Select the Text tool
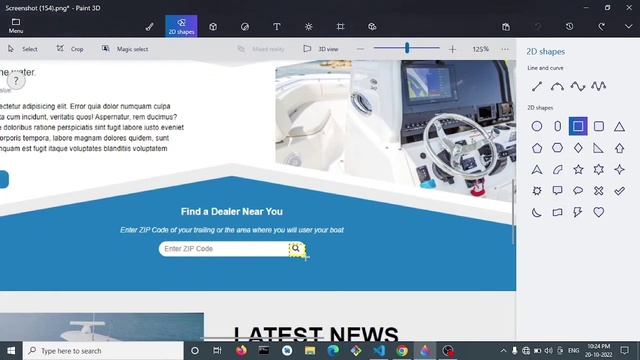This screenshot has height=360, width=640. (x=276, y=27)
